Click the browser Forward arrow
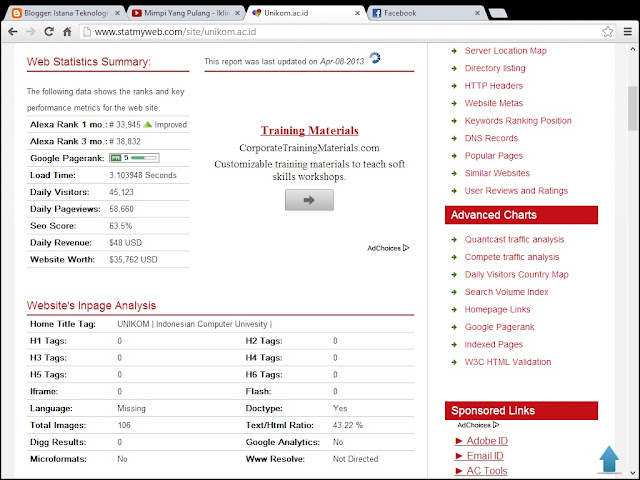The image size is (640, 480). tap(31, 31)
